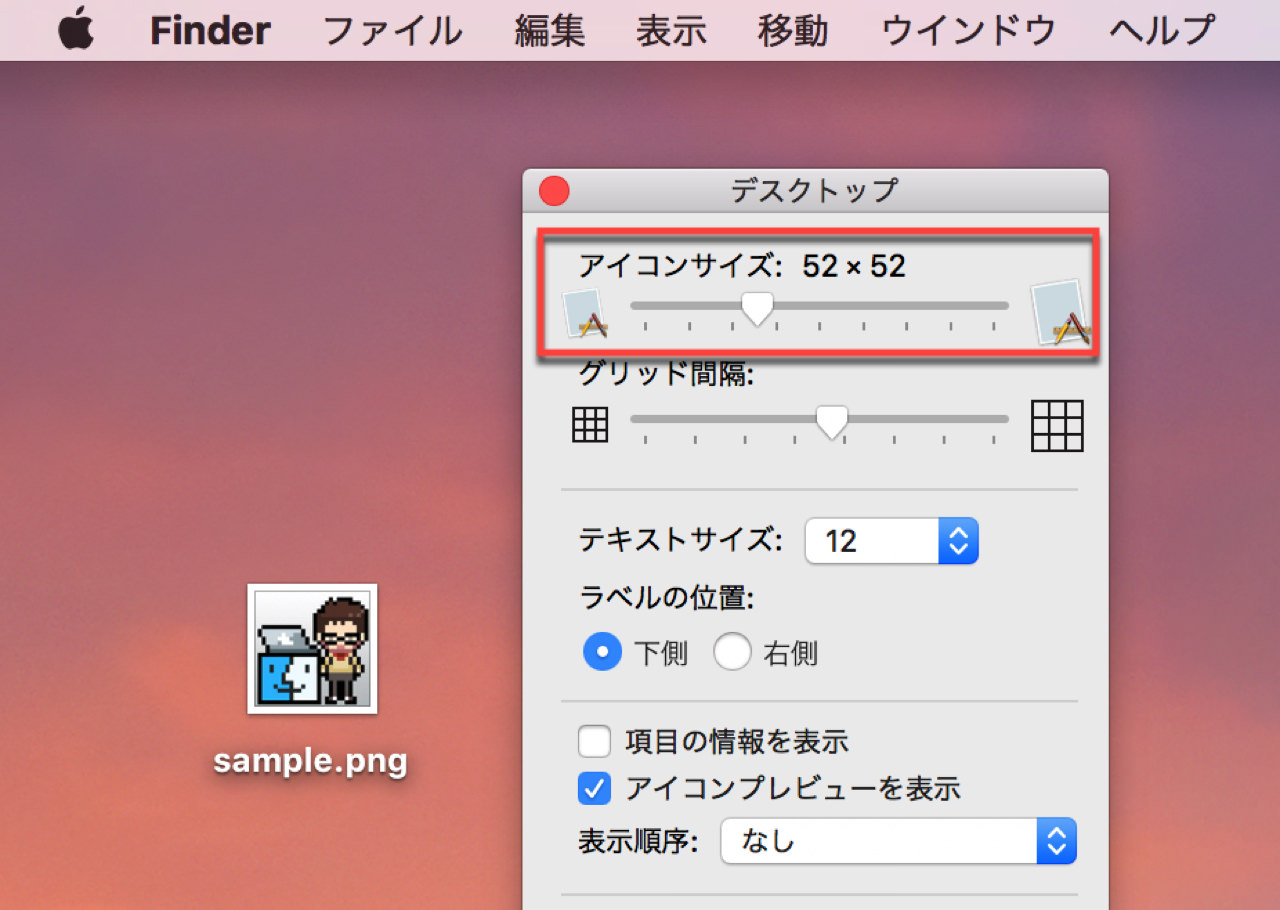
Task: Open the 移動 menu
Action: point(793,31)
